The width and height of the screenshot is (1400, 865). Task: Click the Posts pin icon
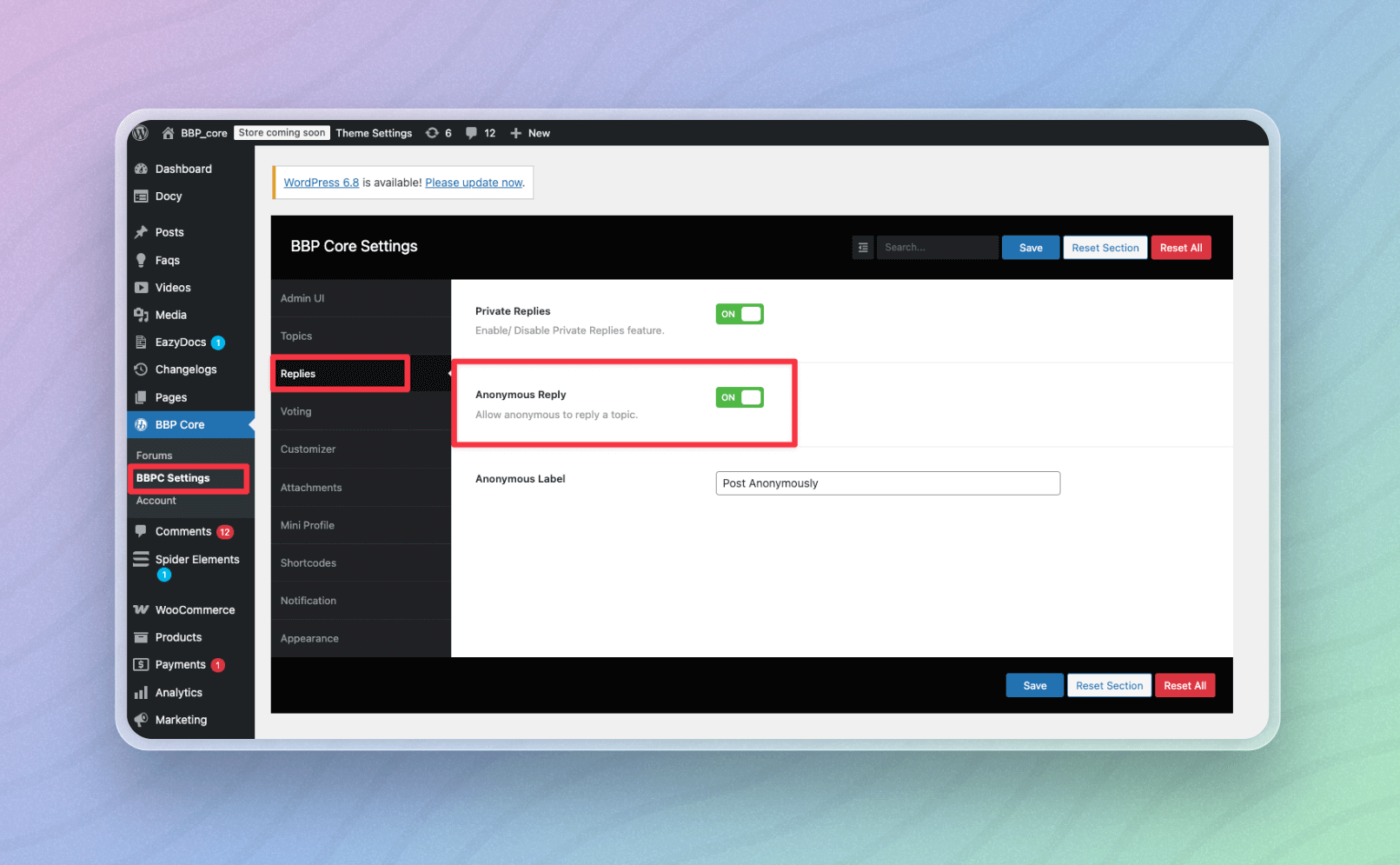(141, 232)
